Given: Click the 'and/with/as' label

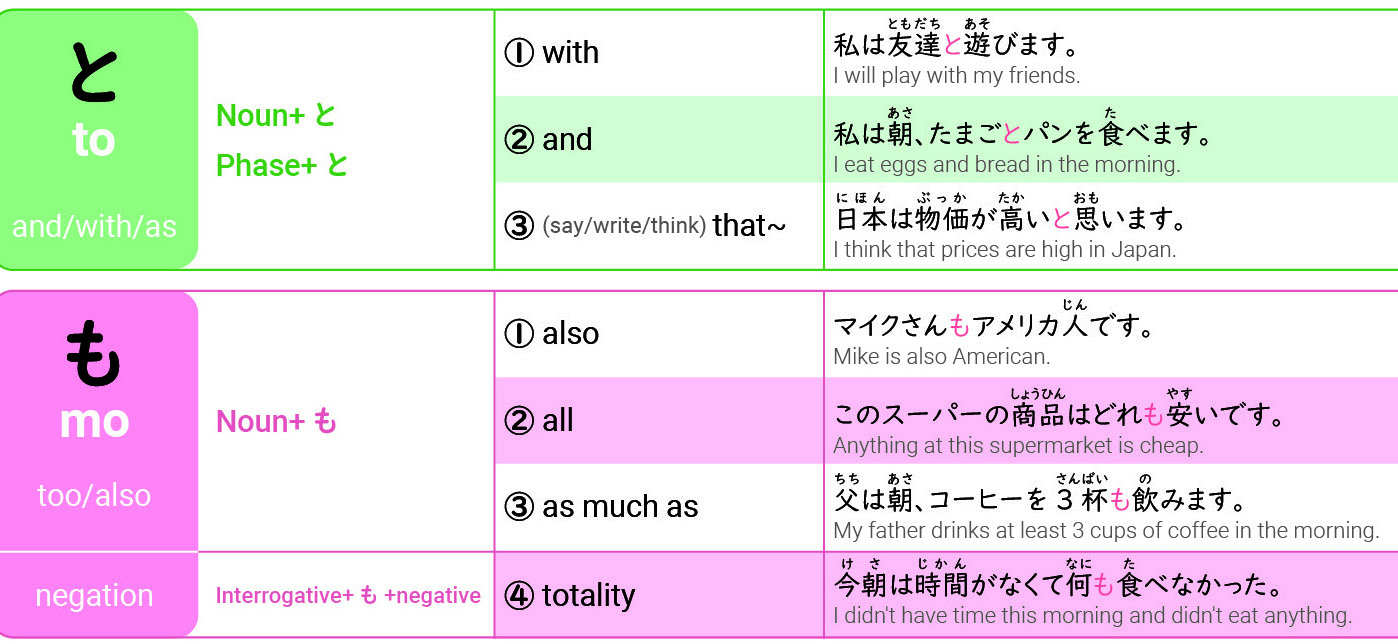Looking at the screenshot, I should pyautogui.click(x=94, y=227).
